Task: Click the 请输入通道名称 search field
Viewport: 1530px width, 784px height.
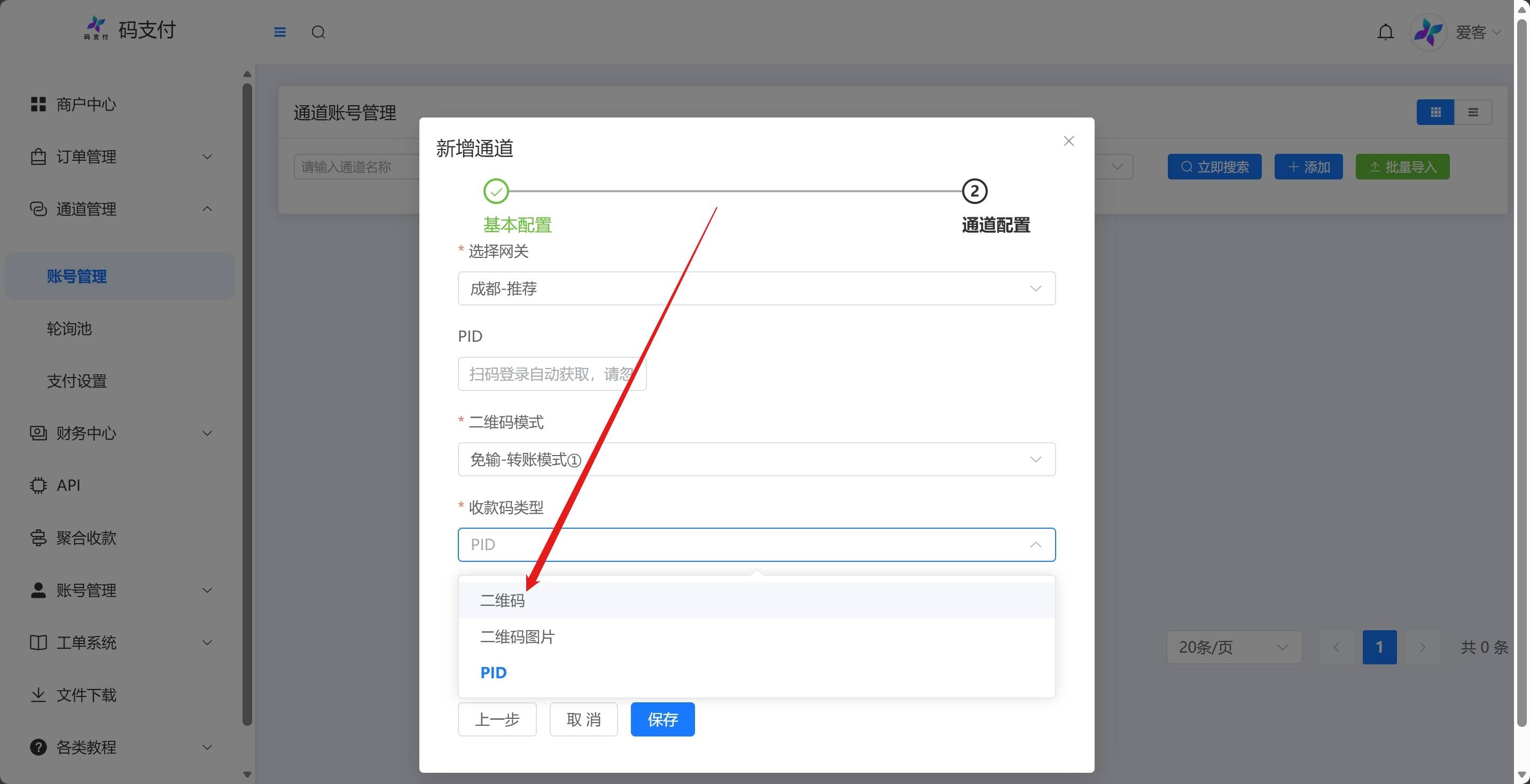Action: (x=357, y=167)
